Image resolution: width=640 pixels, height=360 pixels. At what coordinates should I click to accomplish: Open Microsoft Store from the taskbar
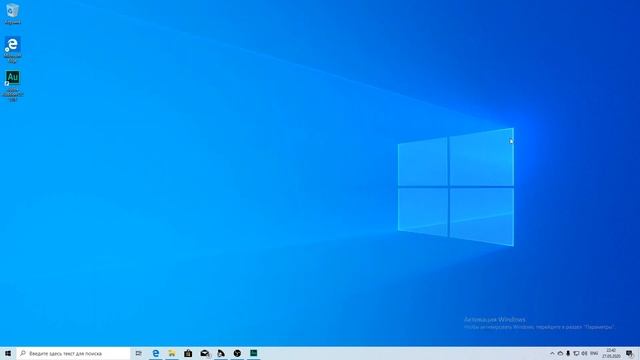(188, 353)
